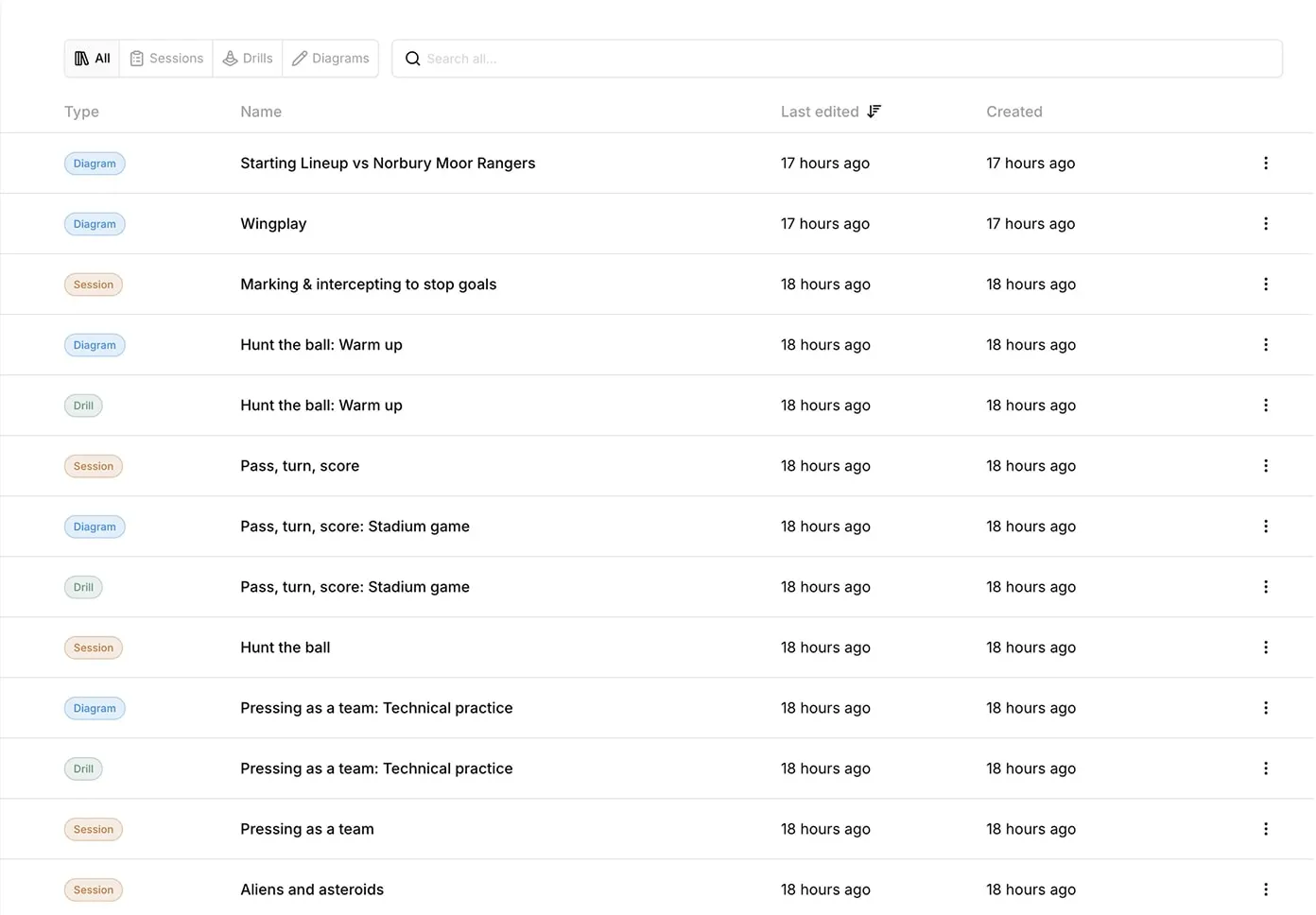This screenshot has height=915, width=1316.
Task: Switch to the Sessions tab
Action: 166,59
